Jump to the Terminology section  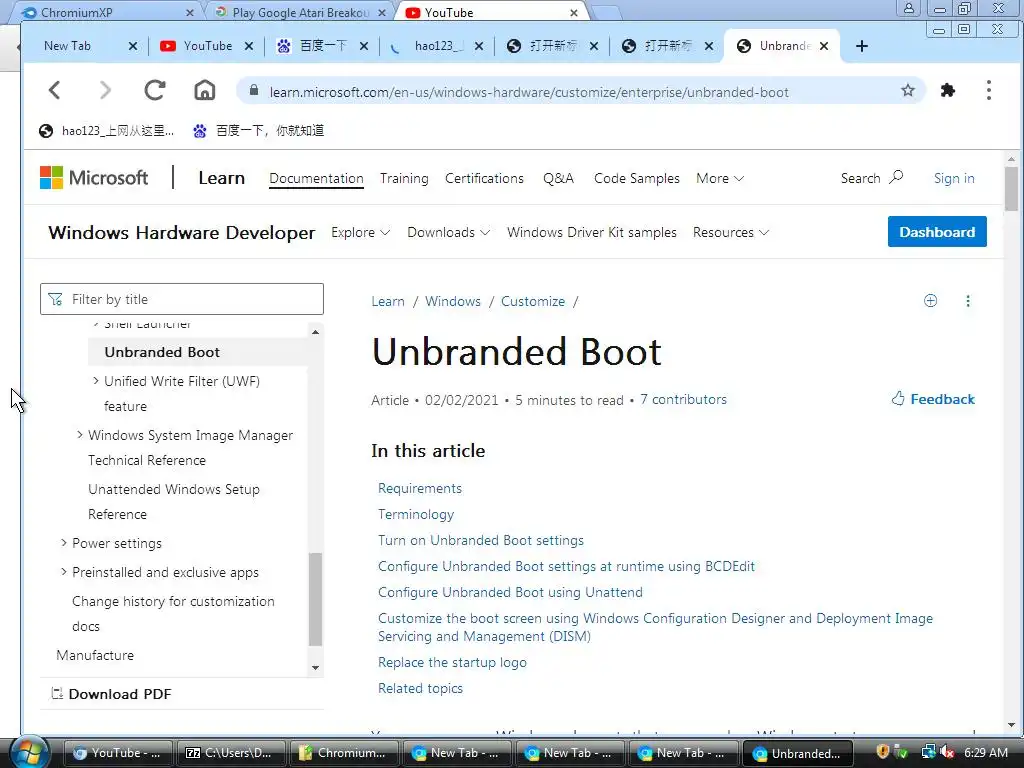pos(416,515)
